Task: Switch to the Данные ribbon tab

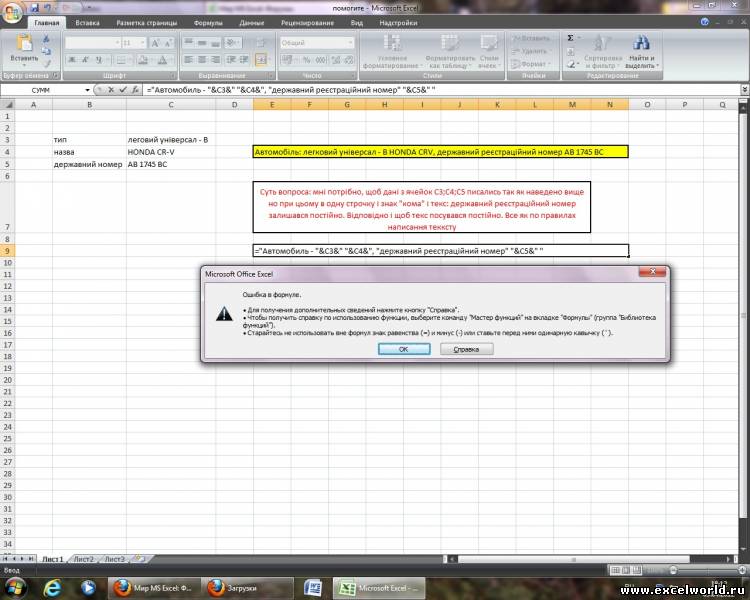Action: click(252, 22)
